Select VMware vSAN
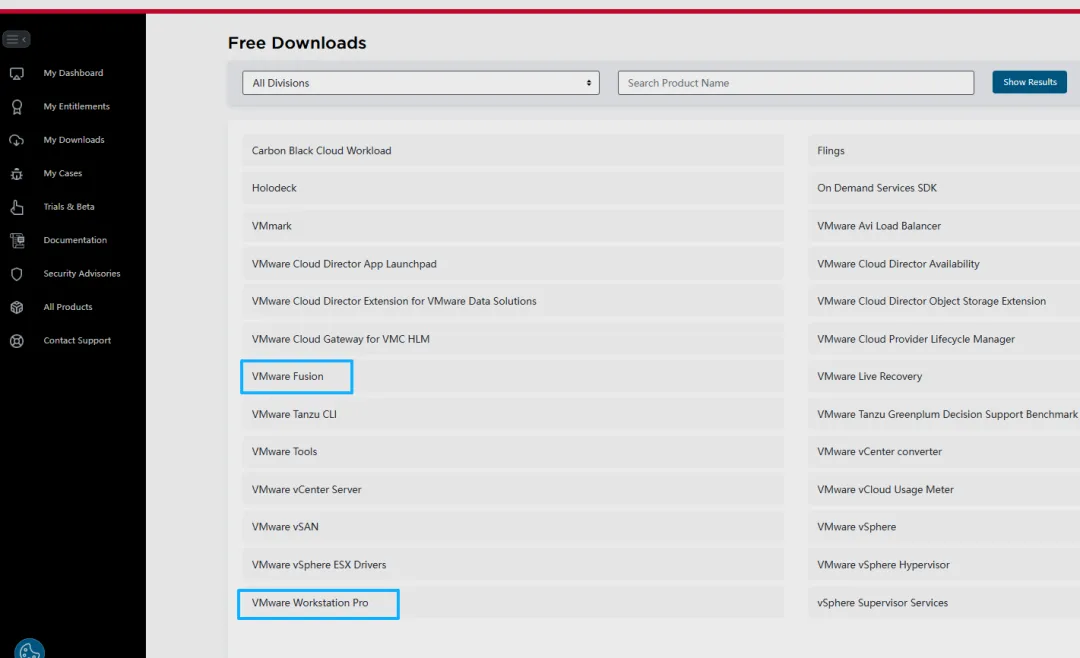The image size is (1080, 658). pyautogui.click(x=513, y=527)
